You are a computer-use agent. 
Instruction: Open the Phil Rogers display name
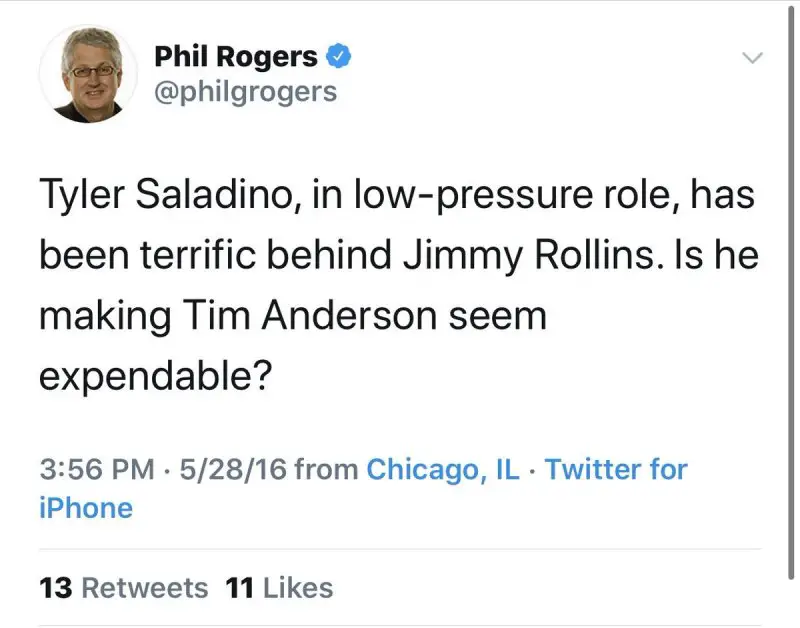(236, 57)
